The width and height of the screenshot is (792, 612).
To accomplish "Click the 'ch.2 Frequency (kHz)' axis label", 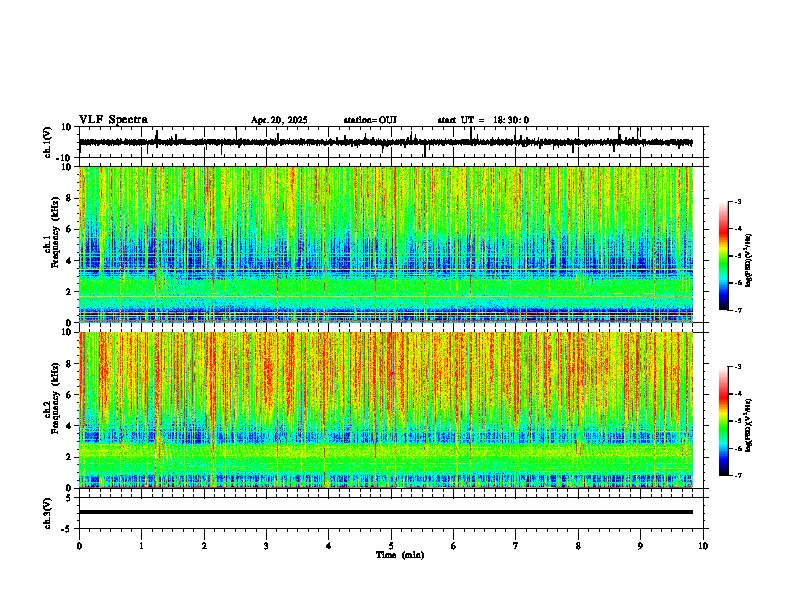I will click(51, 410).
